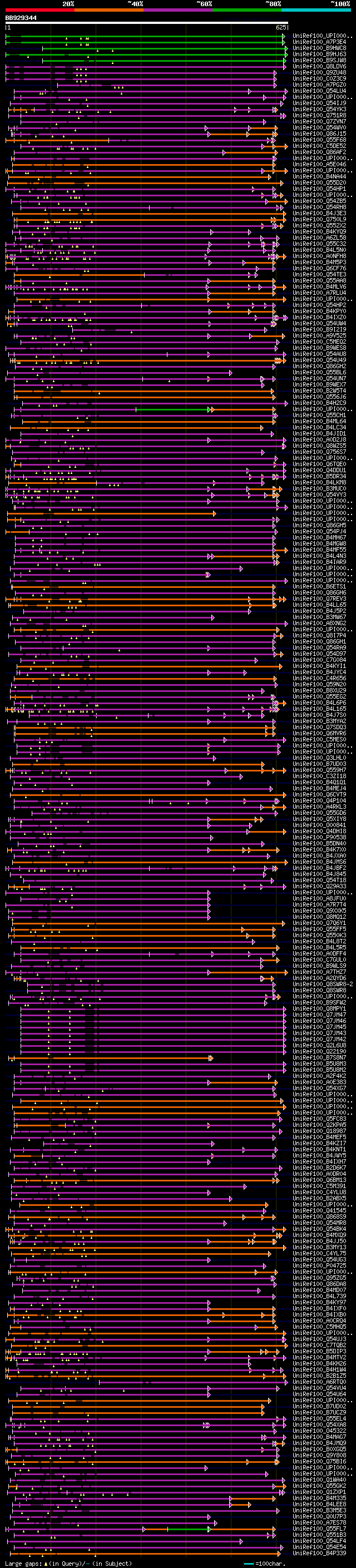Image resolution: width=356 pixels, height=1568 pixels.
Task: Click hit label UniRef100_C3ZI18
Action: (x=319, y=776)
